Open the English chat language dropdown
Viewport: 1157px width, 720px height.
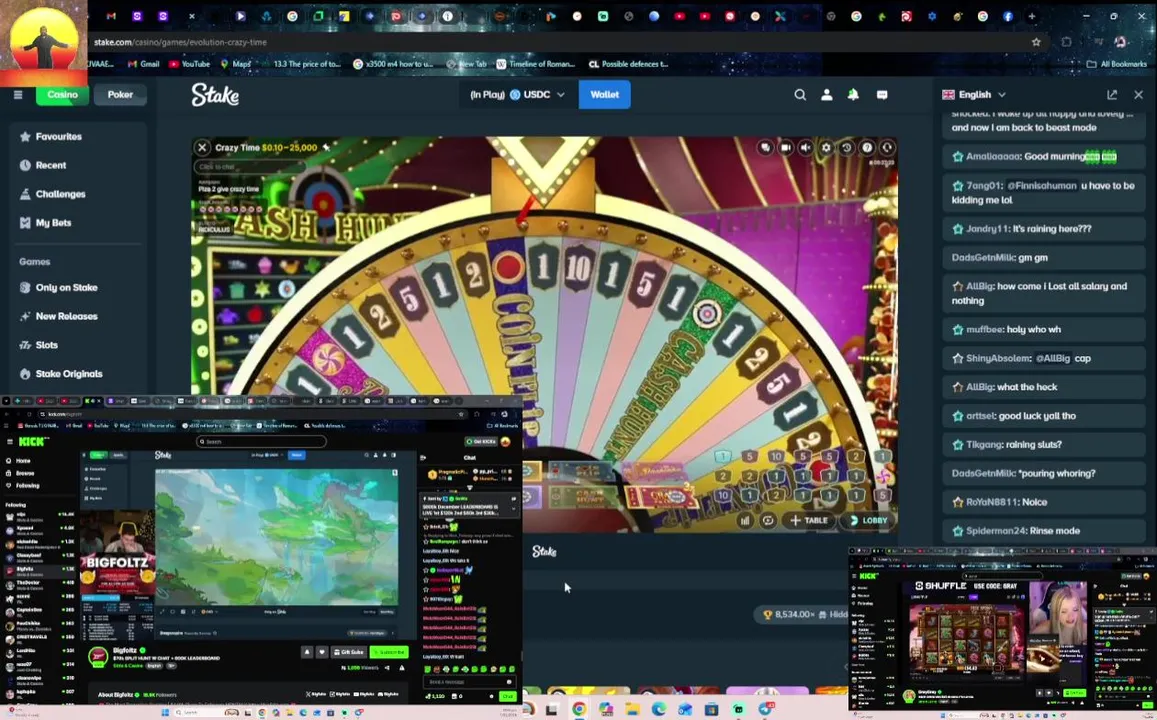click(x=974, y=94)
